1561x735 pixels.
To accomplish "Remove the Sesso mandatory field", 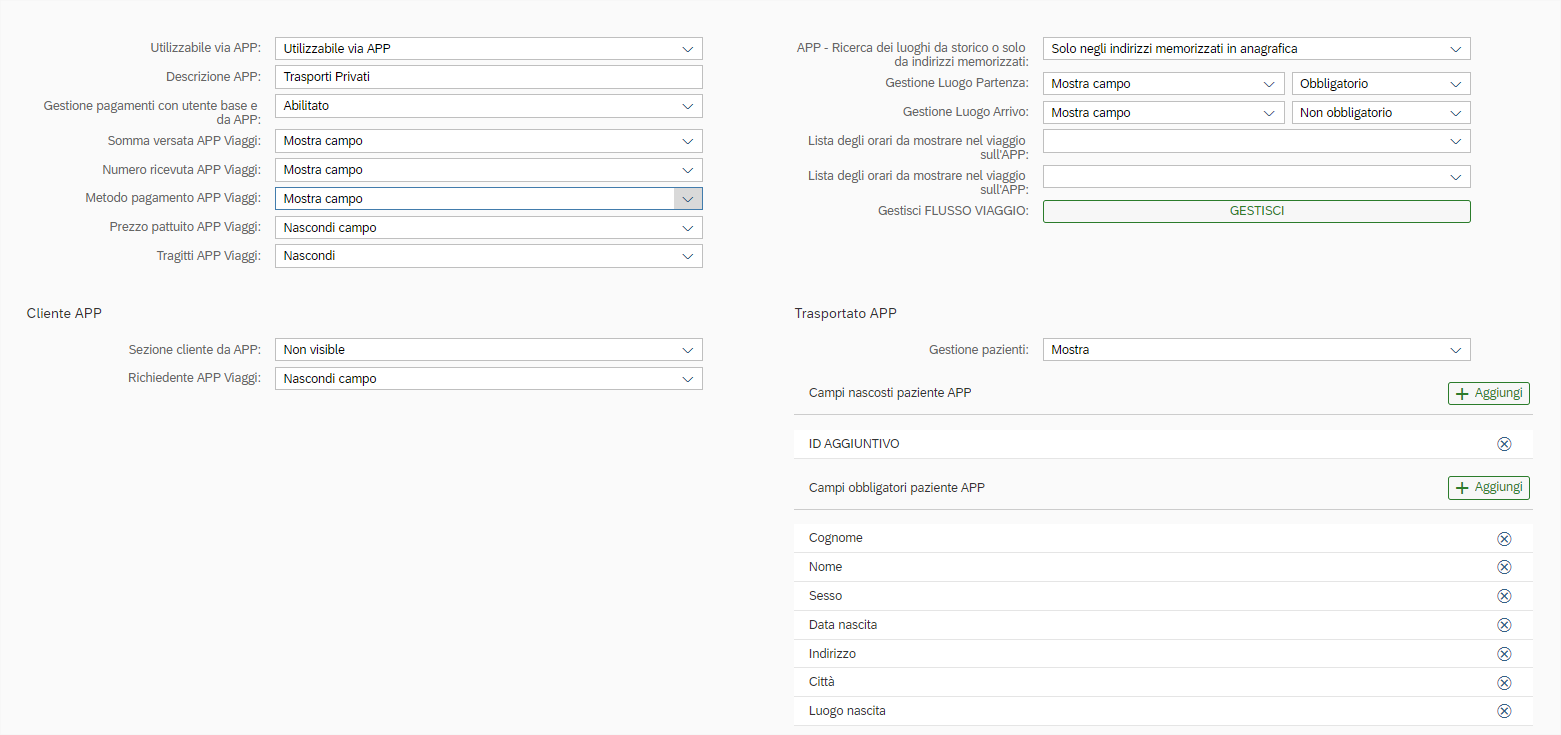I will click(1503, 596).
